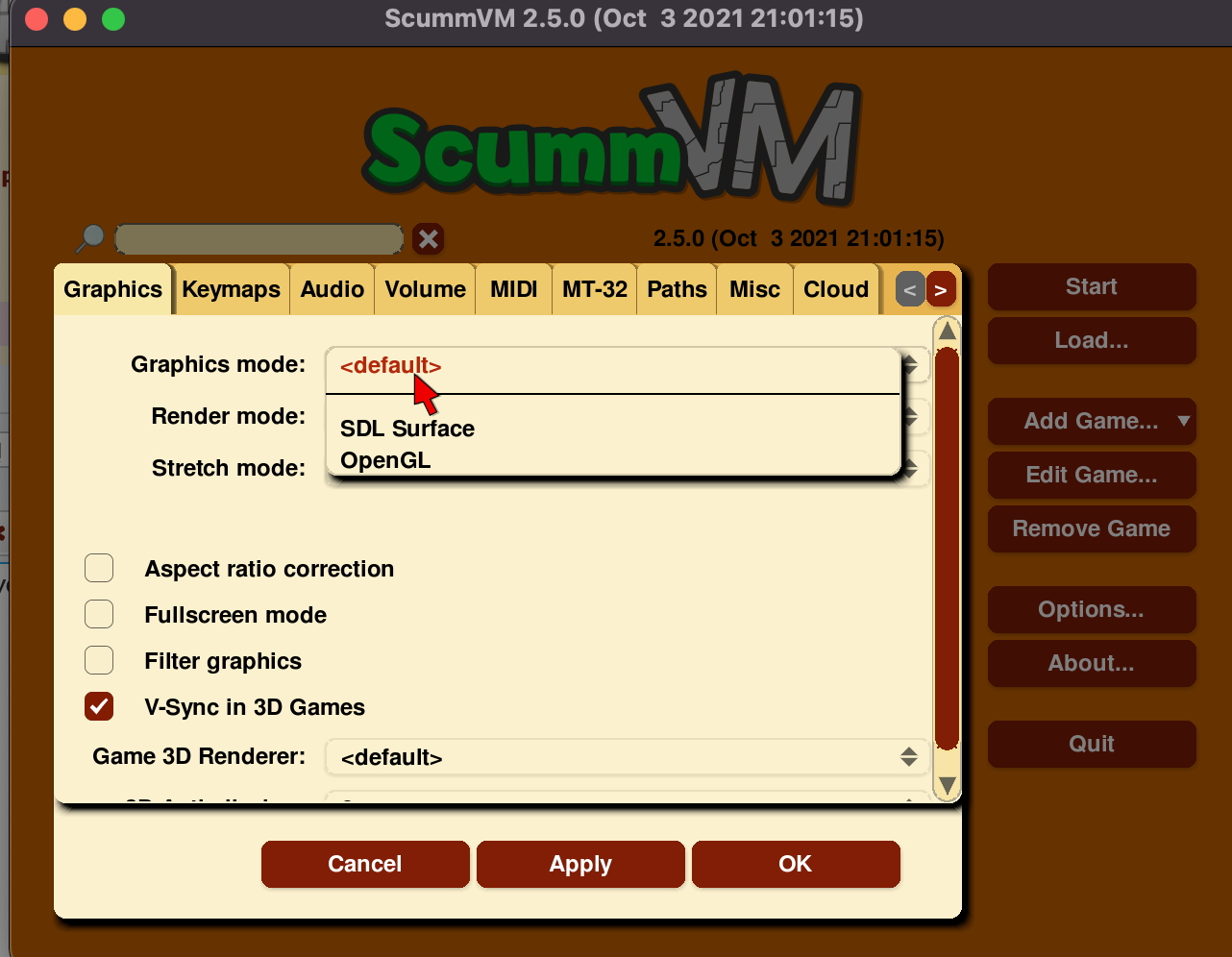The height and width of the screenshot is (957, 1232).
Task: Clear the search field with X icon
Action: coord(429,238)
